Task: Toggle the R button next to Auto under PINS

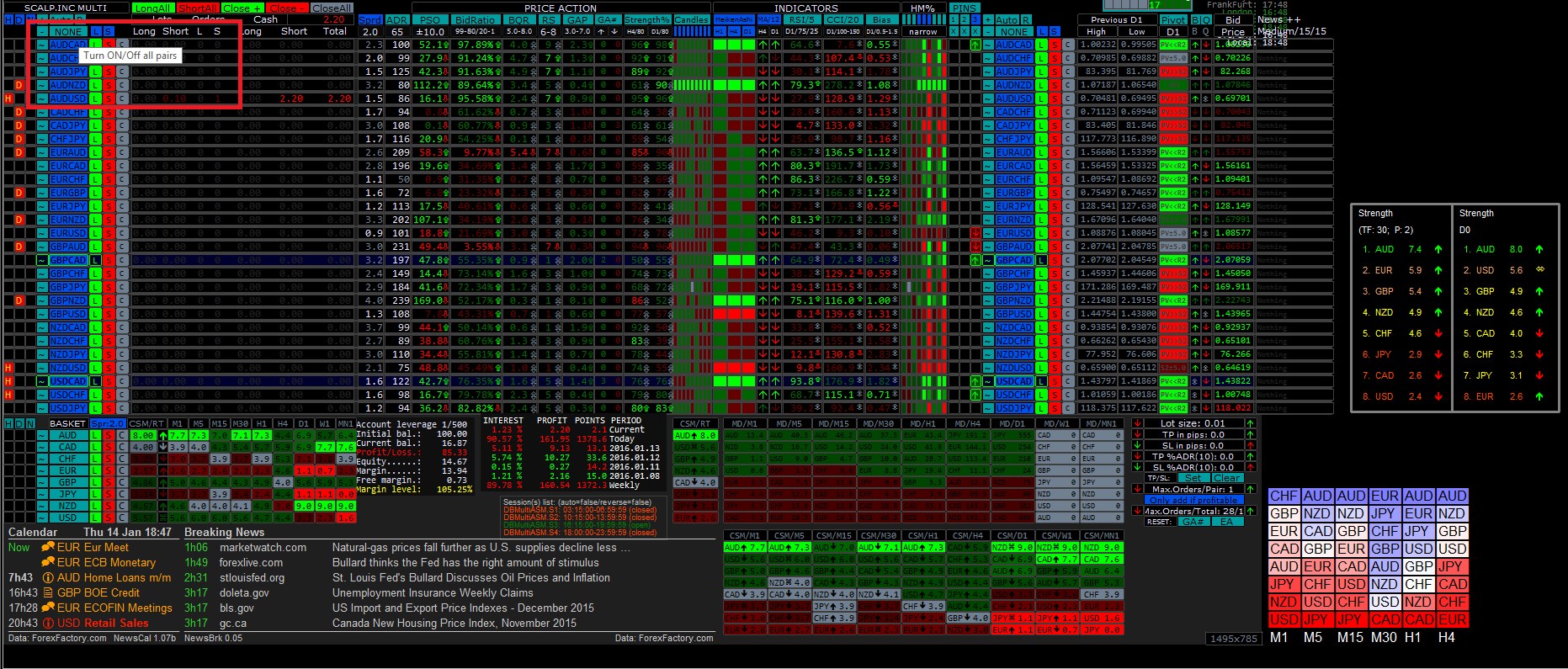Action: point(1026,19)
